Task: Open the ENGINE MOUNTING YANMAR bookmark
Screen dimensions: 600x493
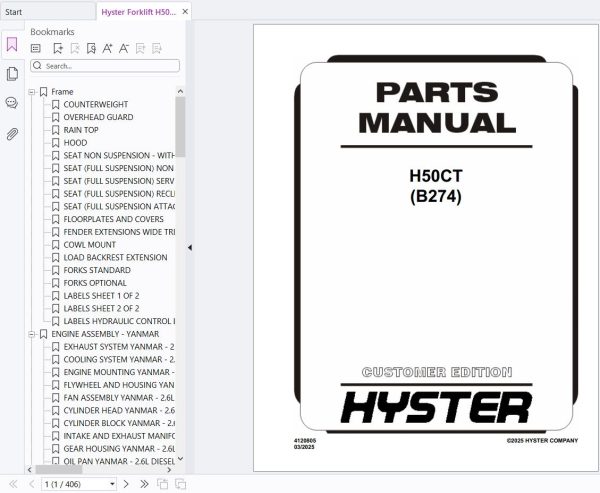Action: 119,372
